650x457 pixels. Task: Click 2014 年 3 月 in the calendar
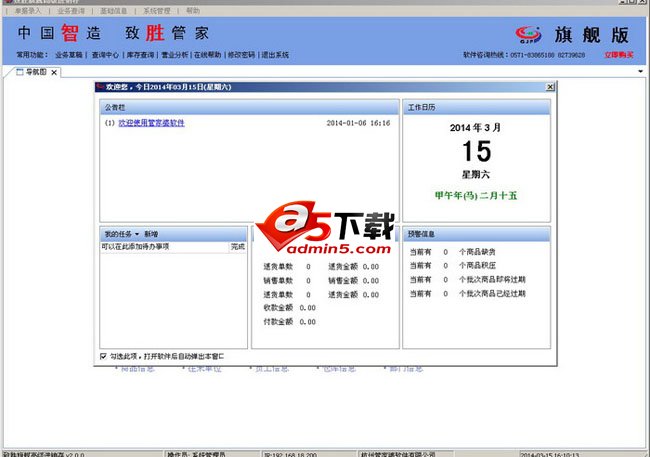pyautogui.click(x=475, y=128)
